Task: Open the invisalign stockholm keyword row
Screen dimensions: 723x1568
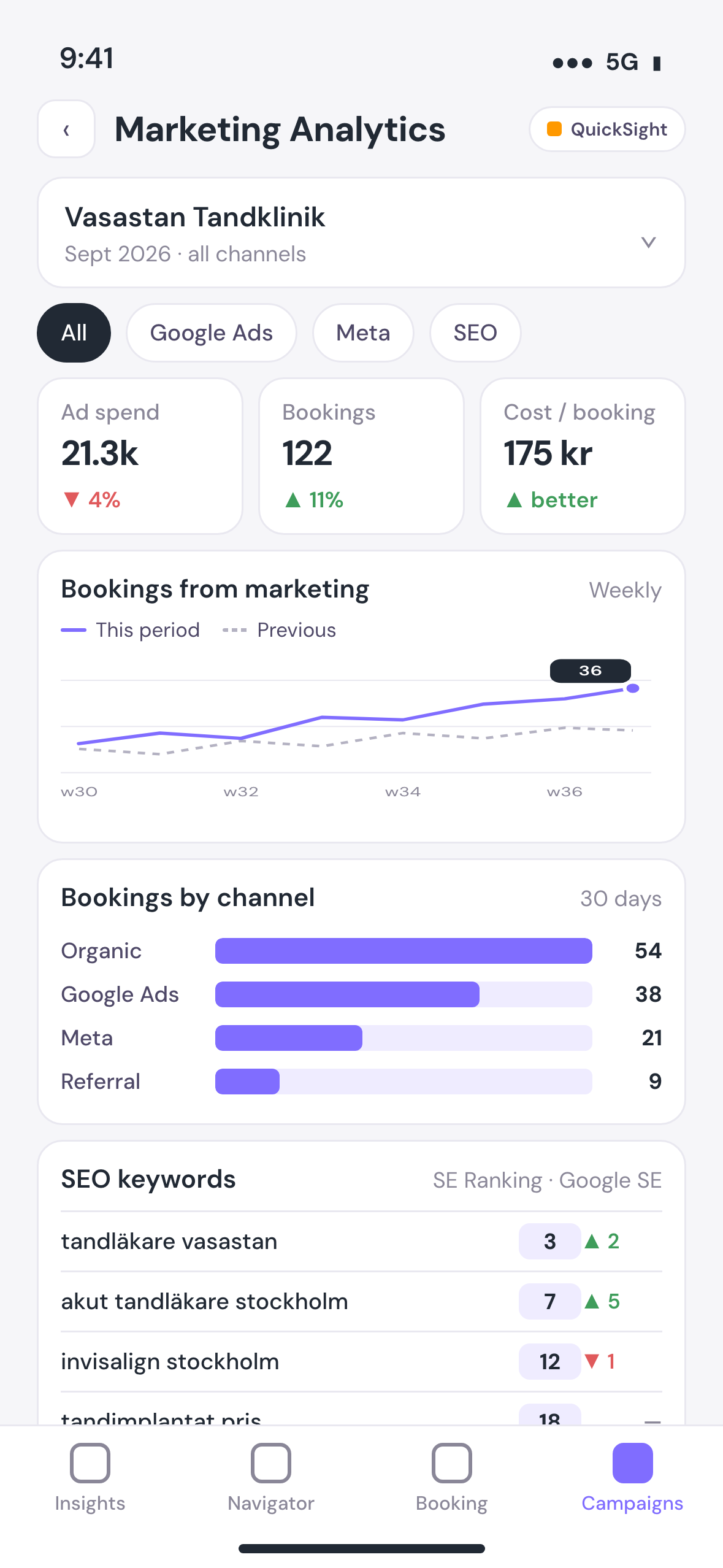Action: [x=361, y=1362]
